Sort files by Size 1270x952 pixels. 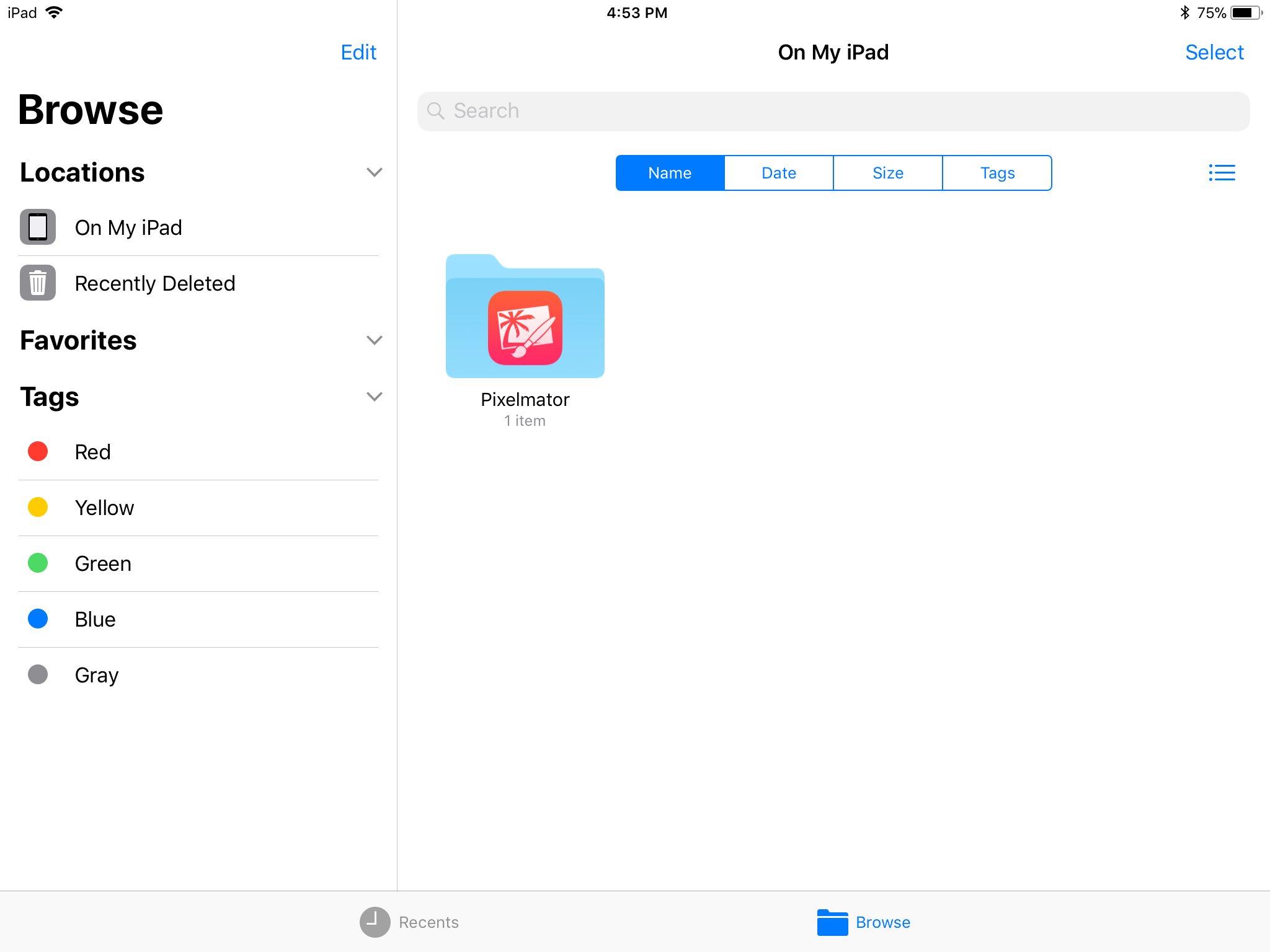(888, 173)
